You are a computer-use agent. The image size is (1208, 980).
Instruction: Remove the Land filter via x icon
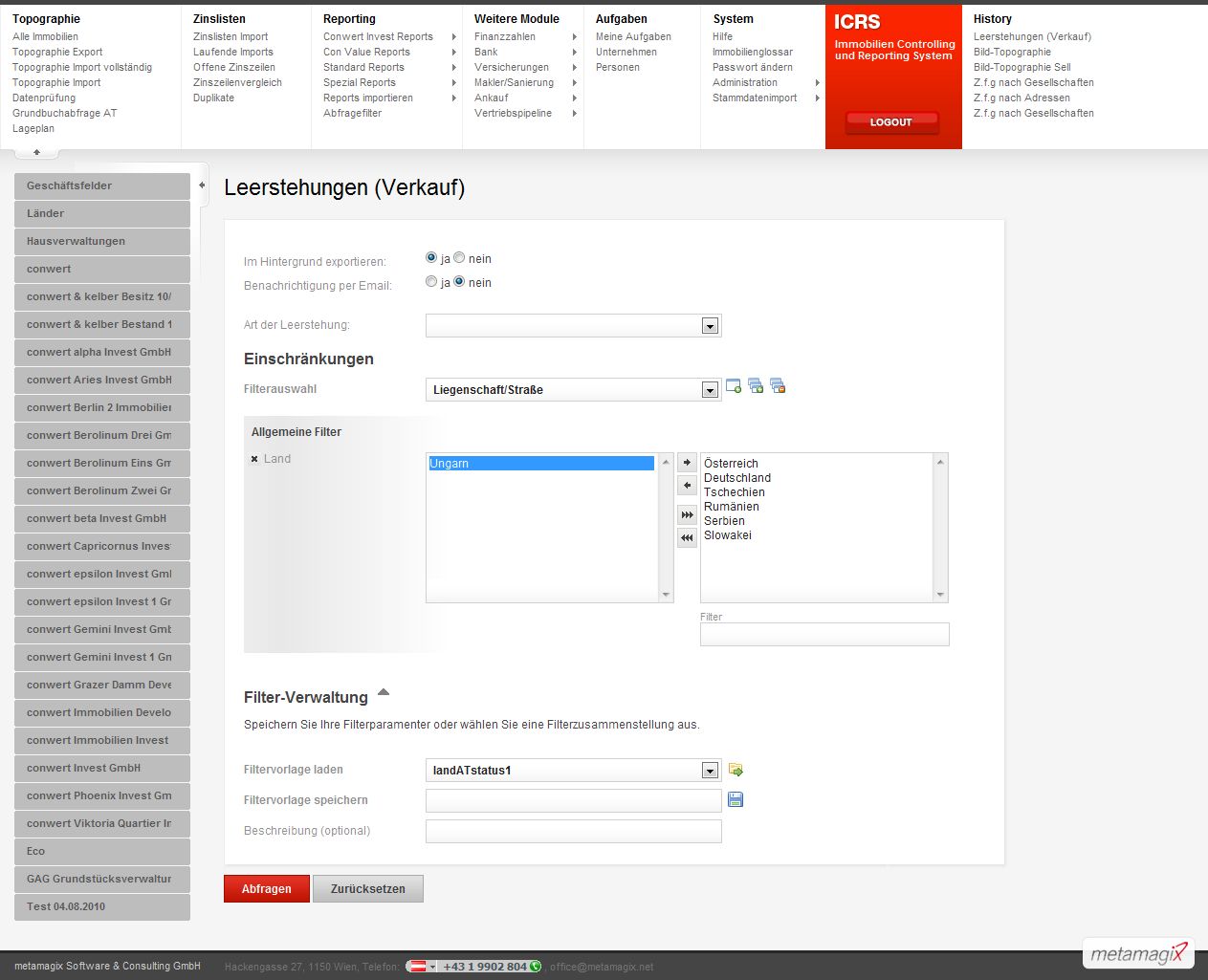[254, 459]
